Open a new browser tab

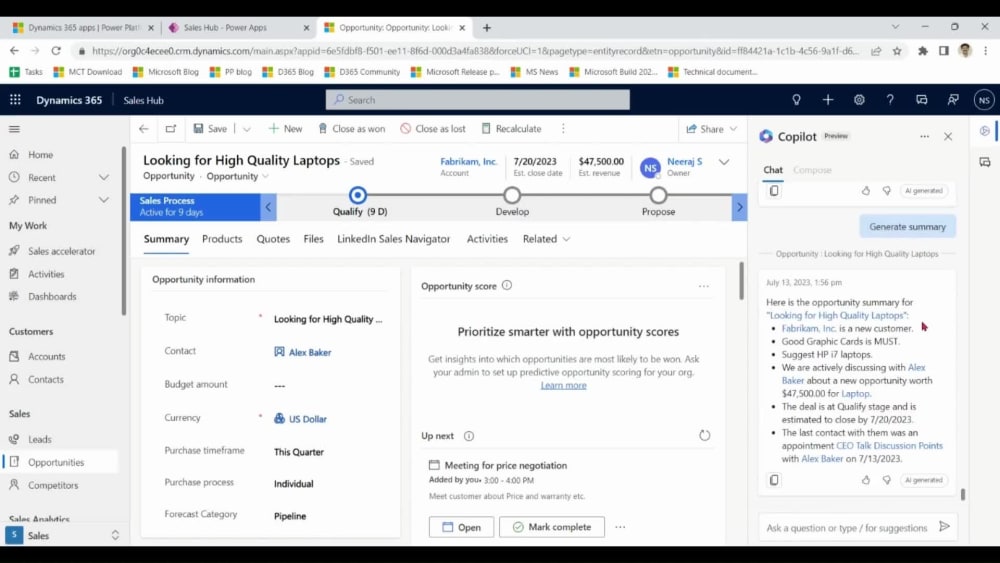[x=487, y=27]
